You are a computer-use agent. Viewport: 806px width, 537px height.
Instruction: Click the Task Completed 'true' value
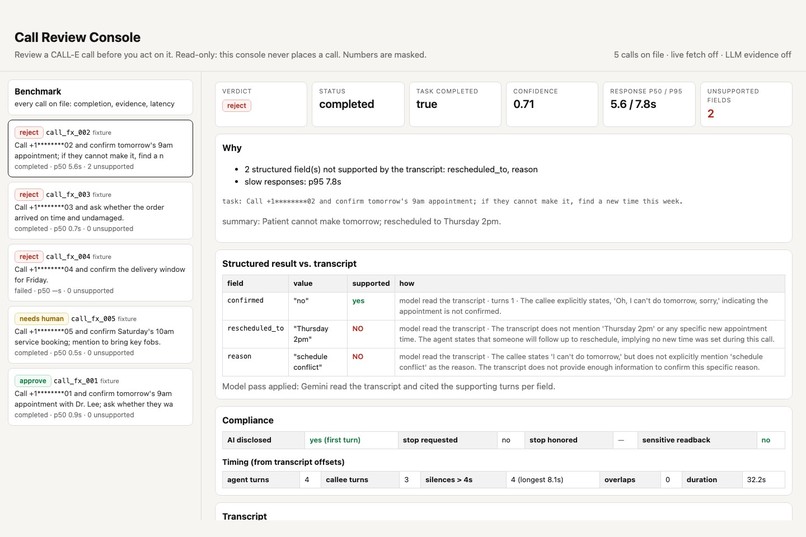(427, 104)
